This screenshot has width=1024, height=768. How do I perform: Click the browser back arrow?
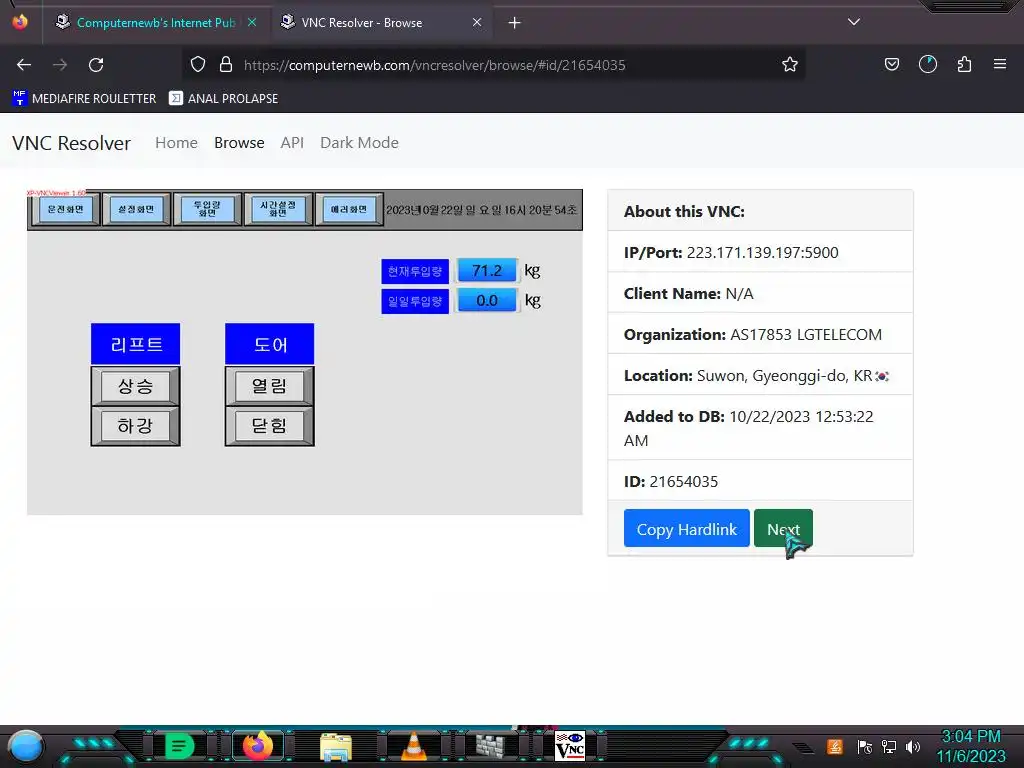click(24, 65)
